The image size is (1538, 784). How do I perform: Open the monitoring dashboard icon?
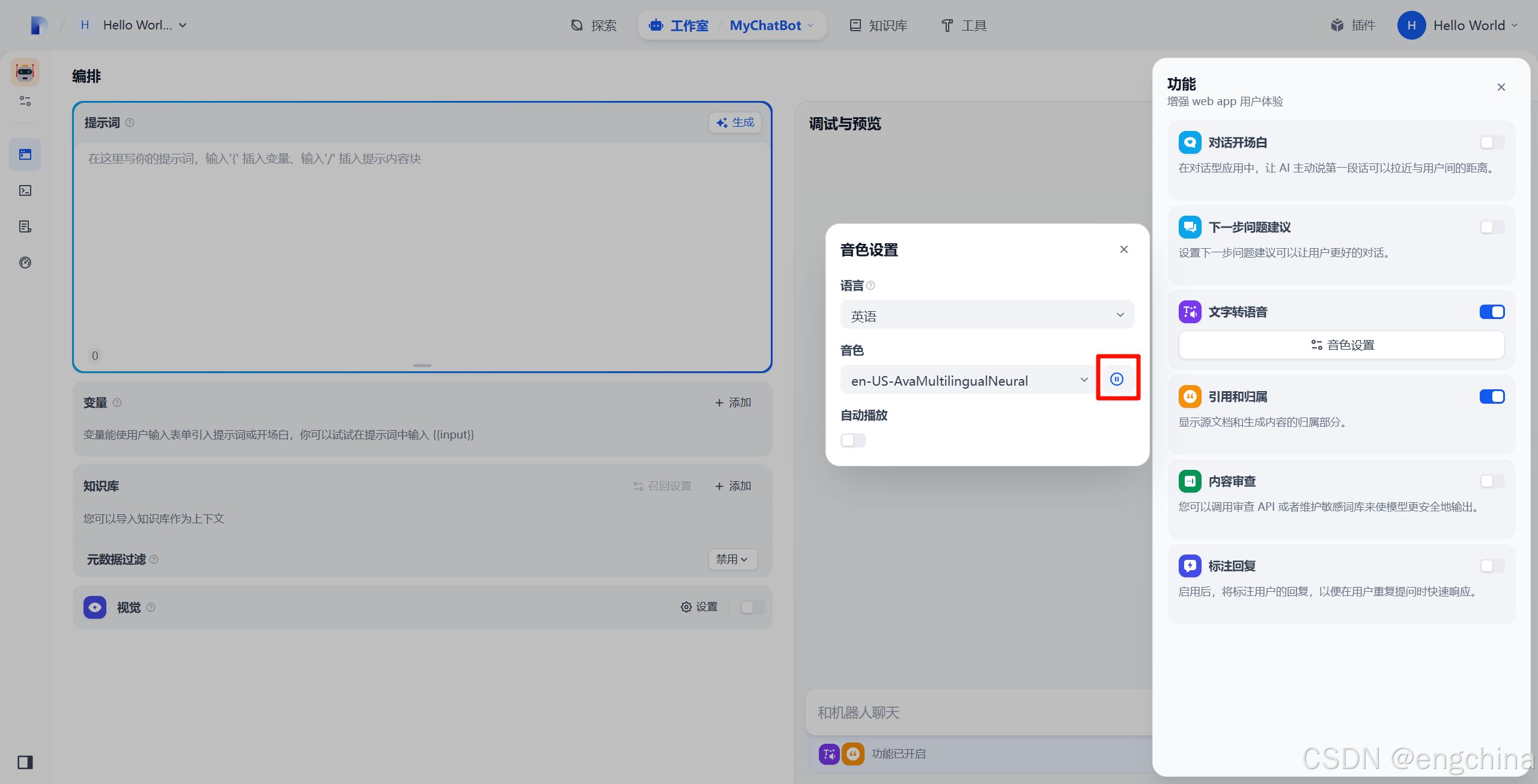(x=25, y=263)
